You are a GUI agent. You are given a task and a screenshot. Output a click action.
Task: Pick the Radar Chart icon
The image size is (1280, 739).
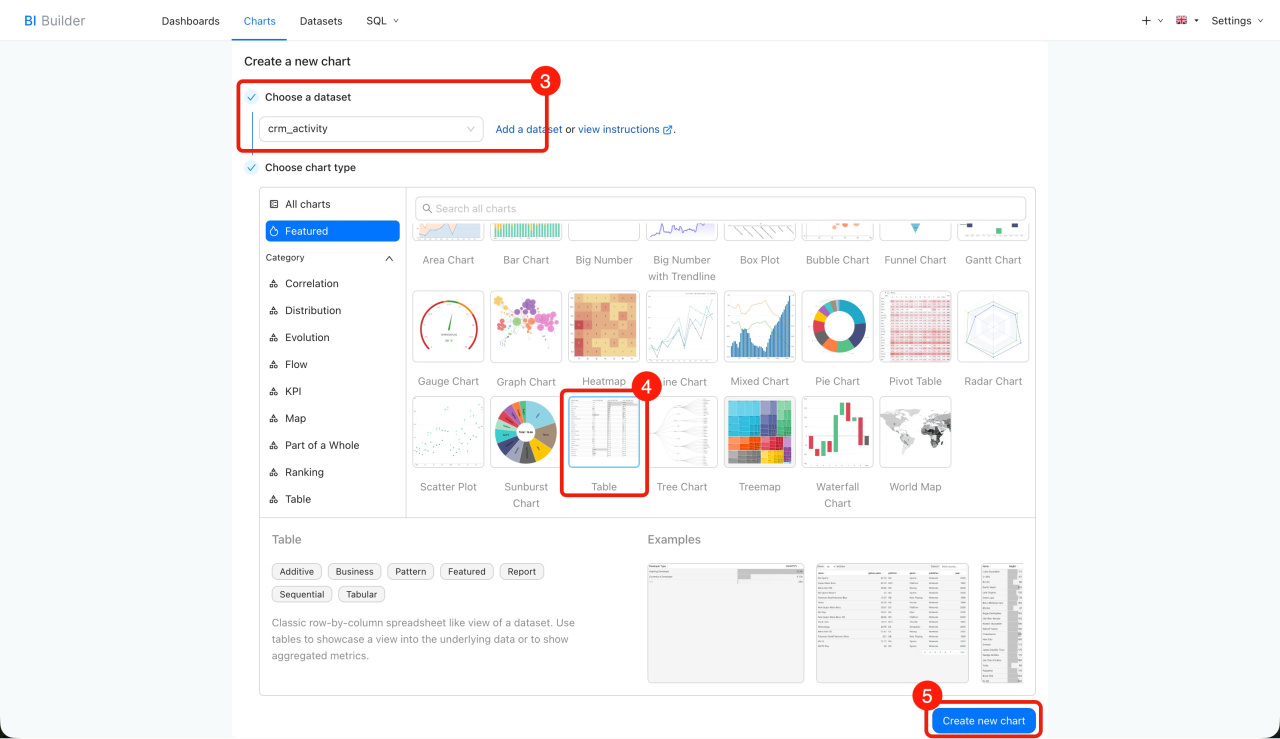(x=993, y=327)
